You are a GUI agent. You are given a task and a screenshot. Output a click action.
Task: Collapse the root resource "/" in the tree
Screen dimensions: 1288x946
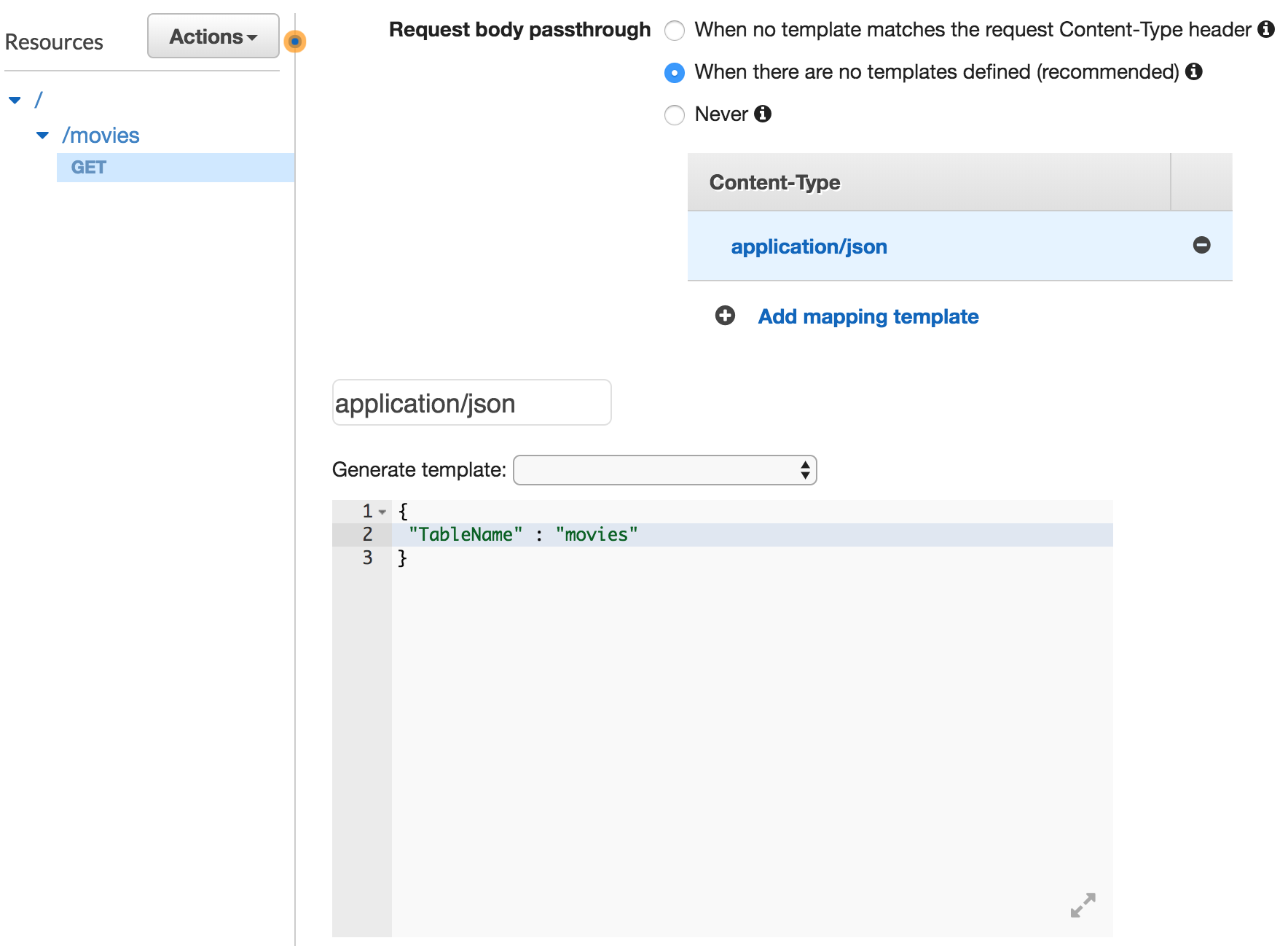point(15,99)
